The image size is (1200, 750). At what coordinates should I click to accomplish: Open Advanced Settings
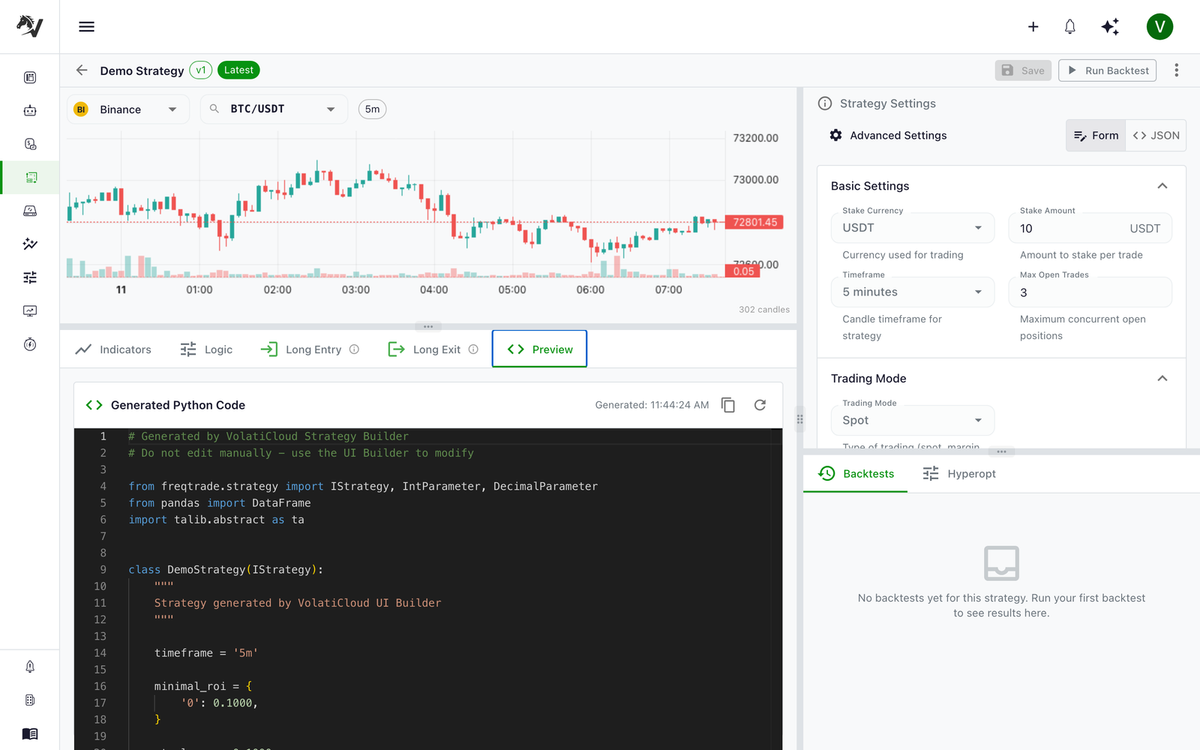[x=888, y=135]
